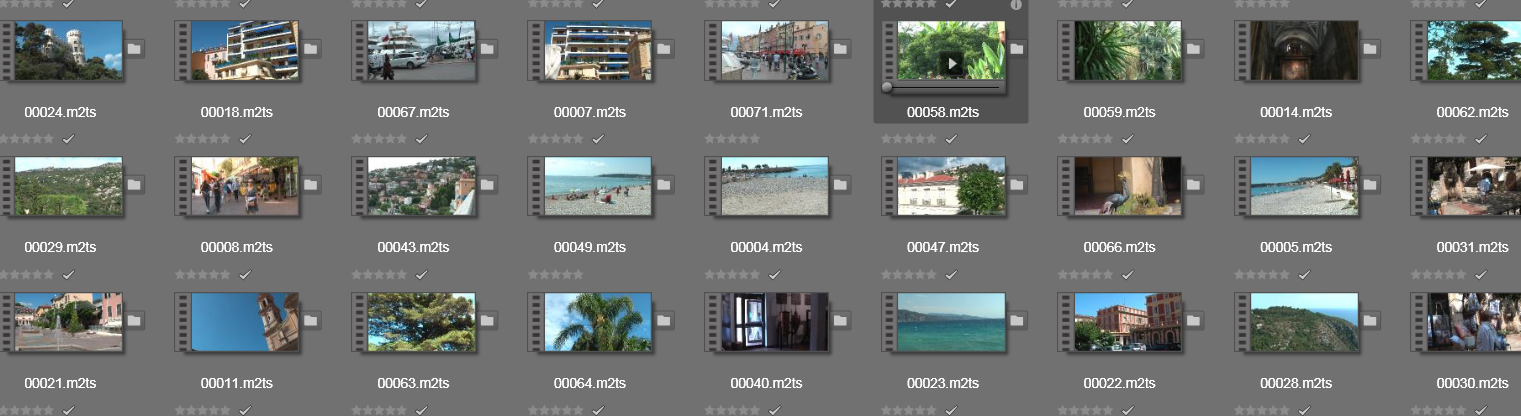This screenshot has height=416, width=1521.
Task: Set star rating above the 00064.m2ts thumbnail
Action: pyautogui.click(x=555, y=274)
